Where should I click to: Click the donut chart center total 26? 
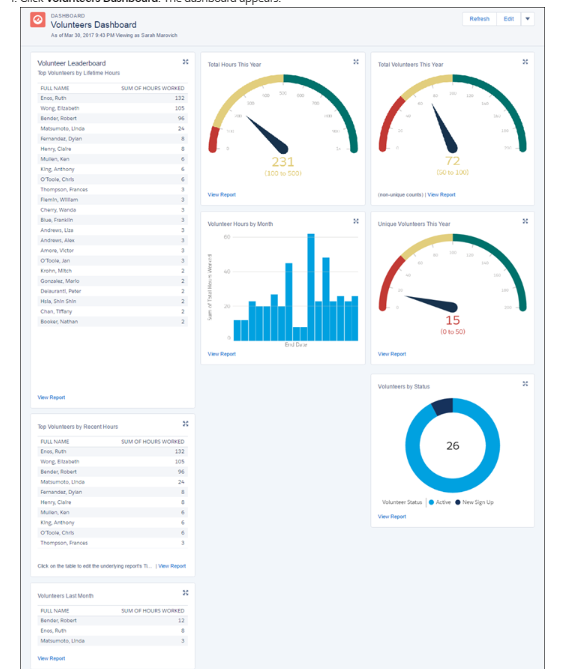click(453, 446)
